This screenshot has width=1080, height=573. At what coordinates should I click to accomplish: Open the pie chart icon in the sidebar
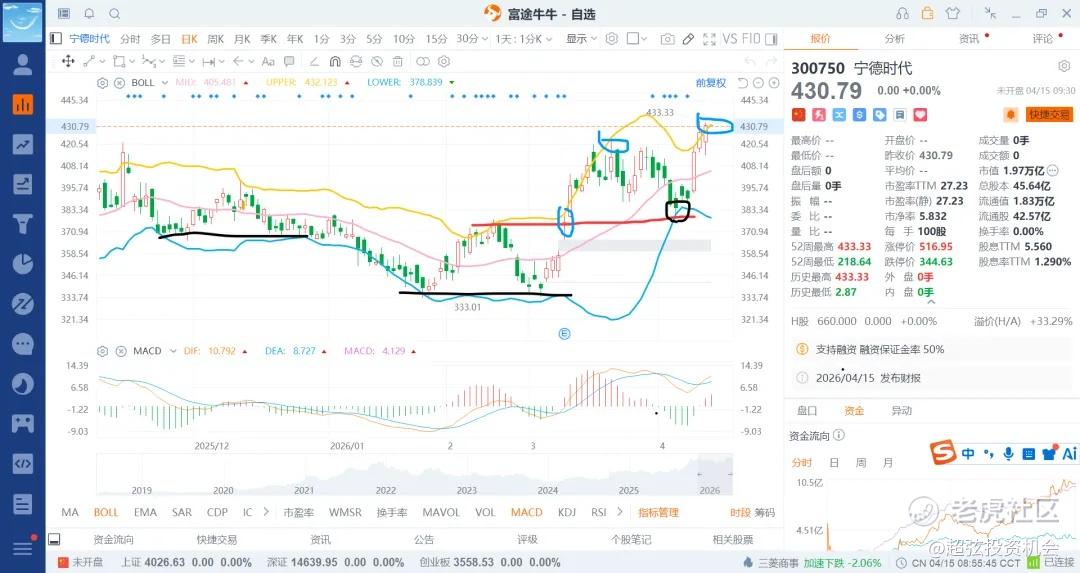click(x=23, y=264)
